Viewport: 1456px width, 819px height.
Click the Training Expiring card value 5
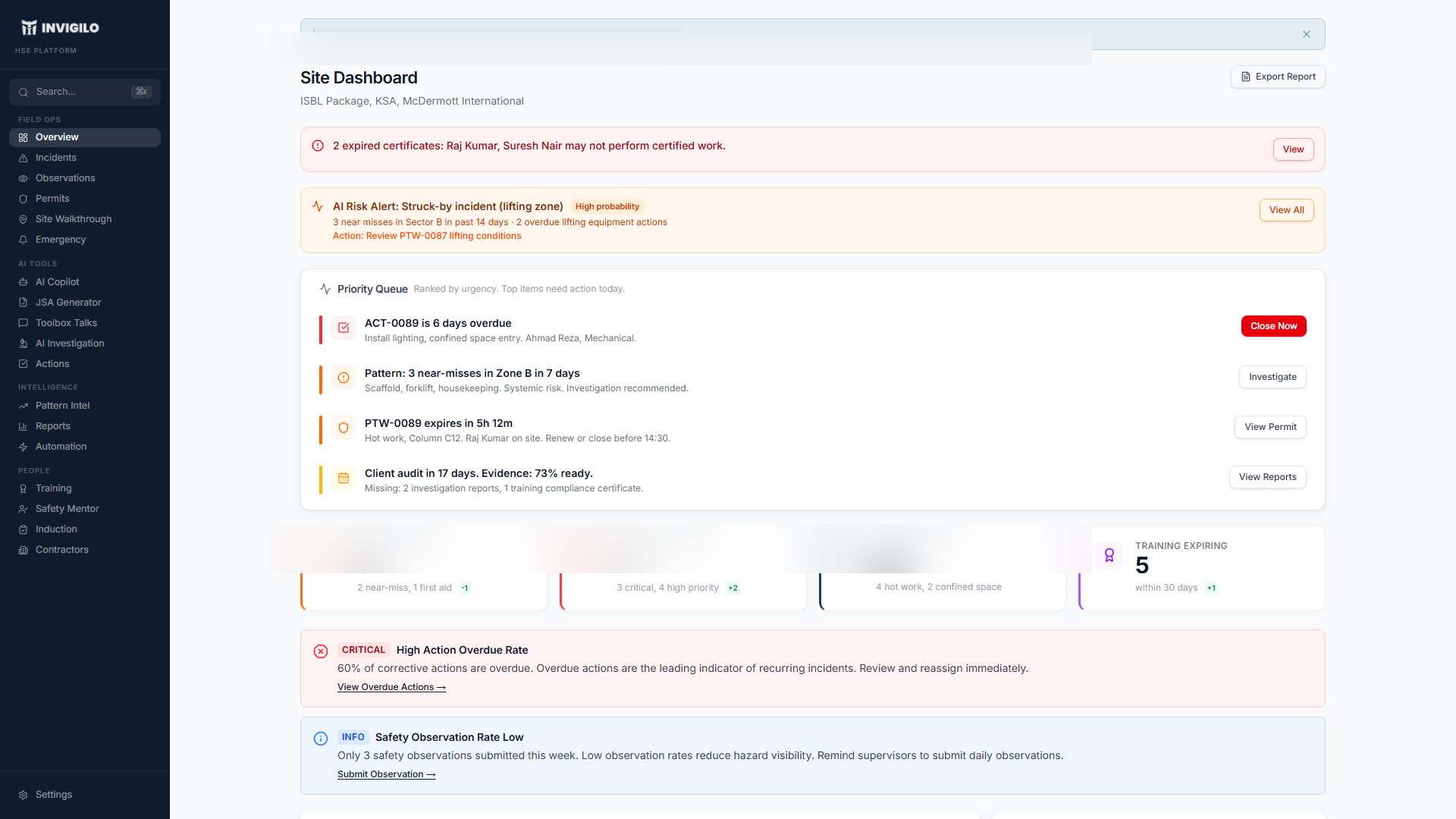[1142, 566]
